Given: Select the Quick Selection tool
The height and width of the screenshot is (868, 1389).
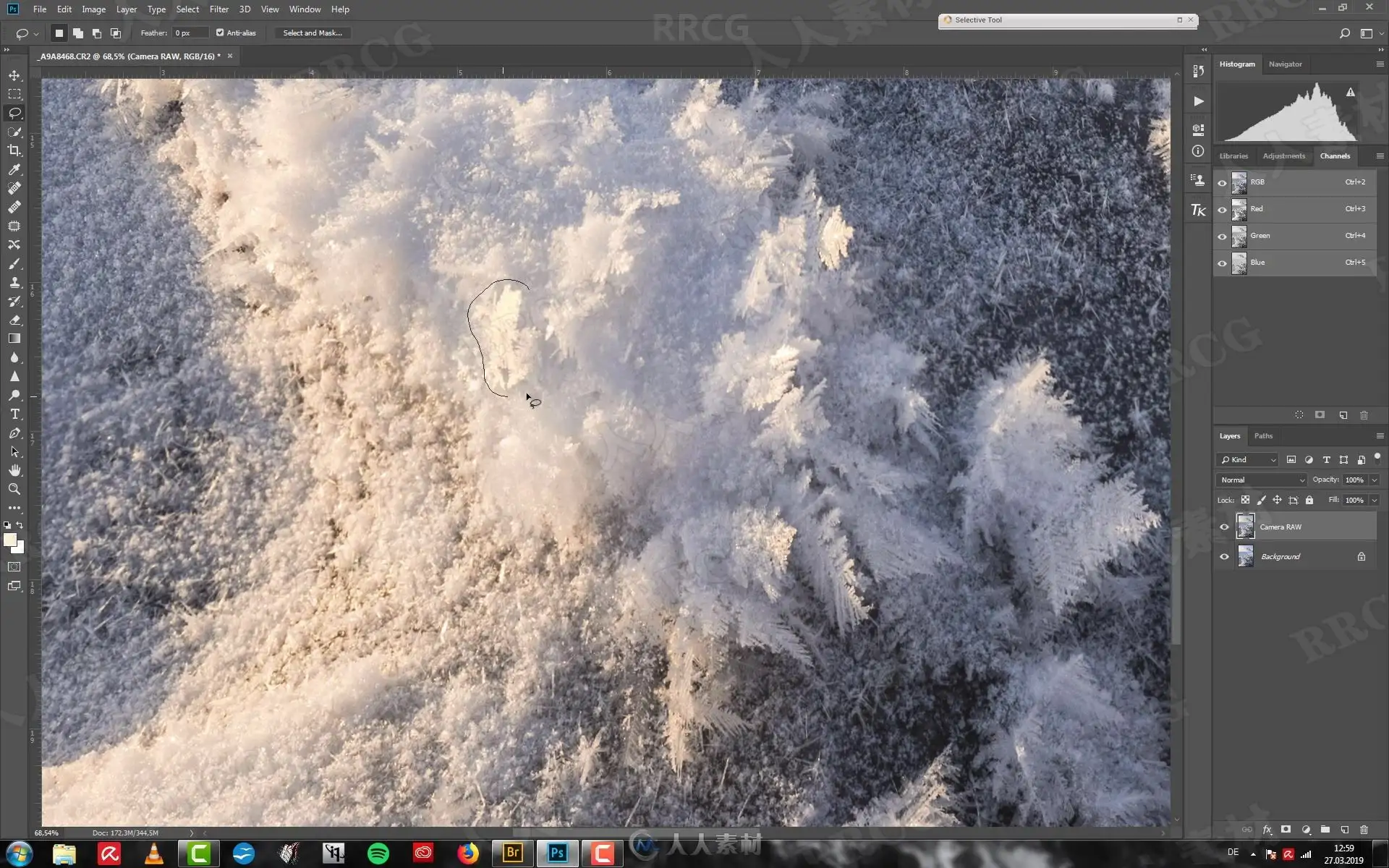Looking at the screenshot, I should pos(14,132).
